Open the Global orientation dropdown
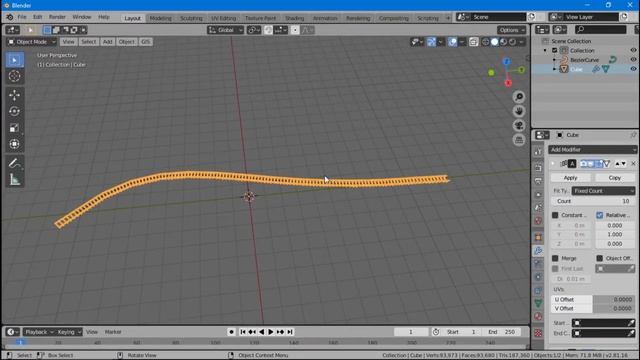 pos(225,30)
